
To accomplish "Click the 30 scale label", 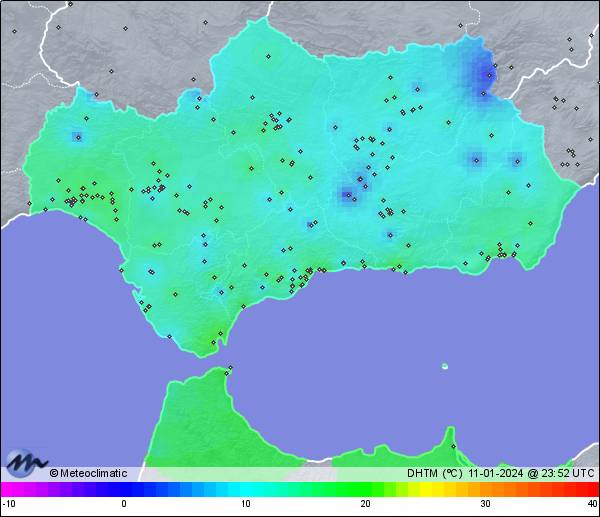I will pyautogui.click(x=486, y=504).
